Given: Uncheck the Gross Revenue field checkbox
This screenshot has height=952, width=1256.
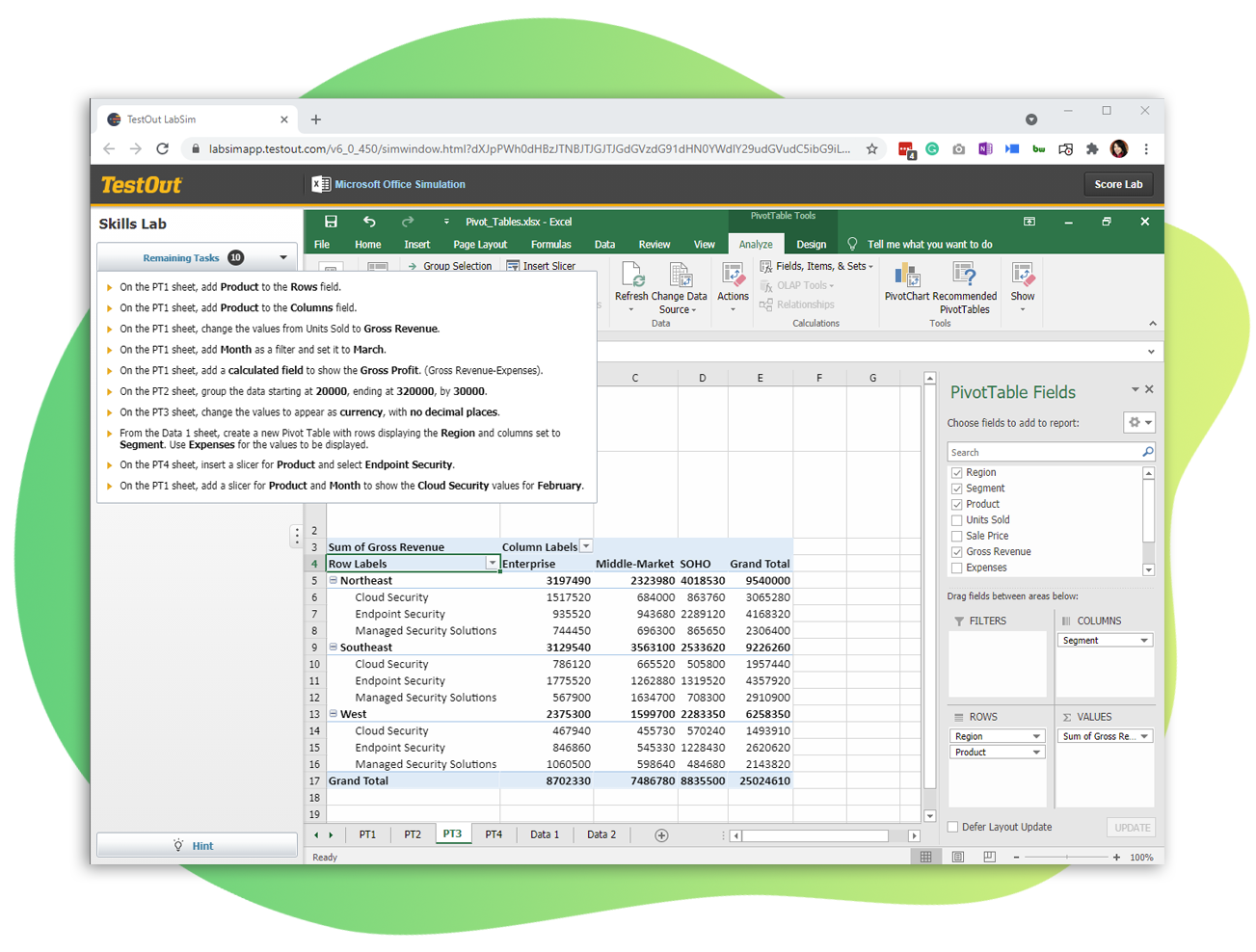Looking at the screenshot, I should pos(957,552).
